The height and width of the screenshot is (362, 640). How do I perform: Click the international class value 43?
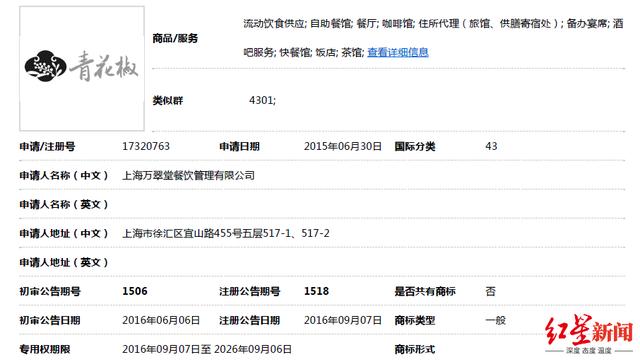click(491, 146)
